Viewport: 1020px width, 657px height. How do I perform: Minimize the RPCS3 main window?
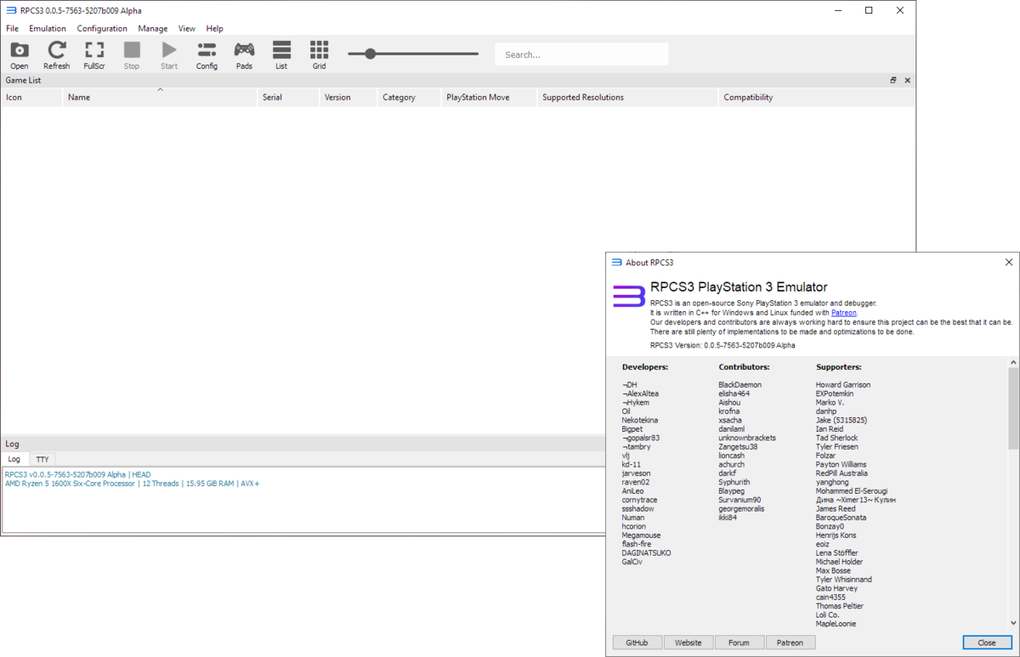(x=838, y=10)
